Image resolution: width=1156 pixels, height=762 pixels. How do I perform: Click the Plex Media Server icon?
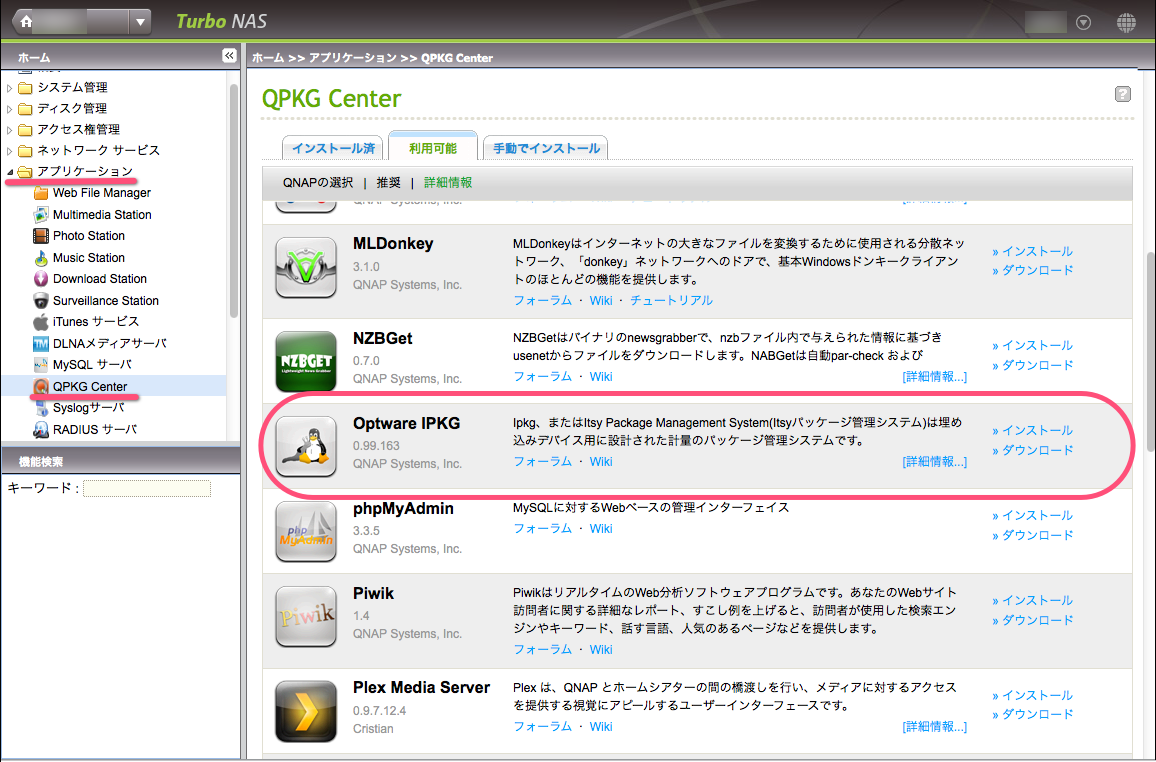(x=306, y=711)
